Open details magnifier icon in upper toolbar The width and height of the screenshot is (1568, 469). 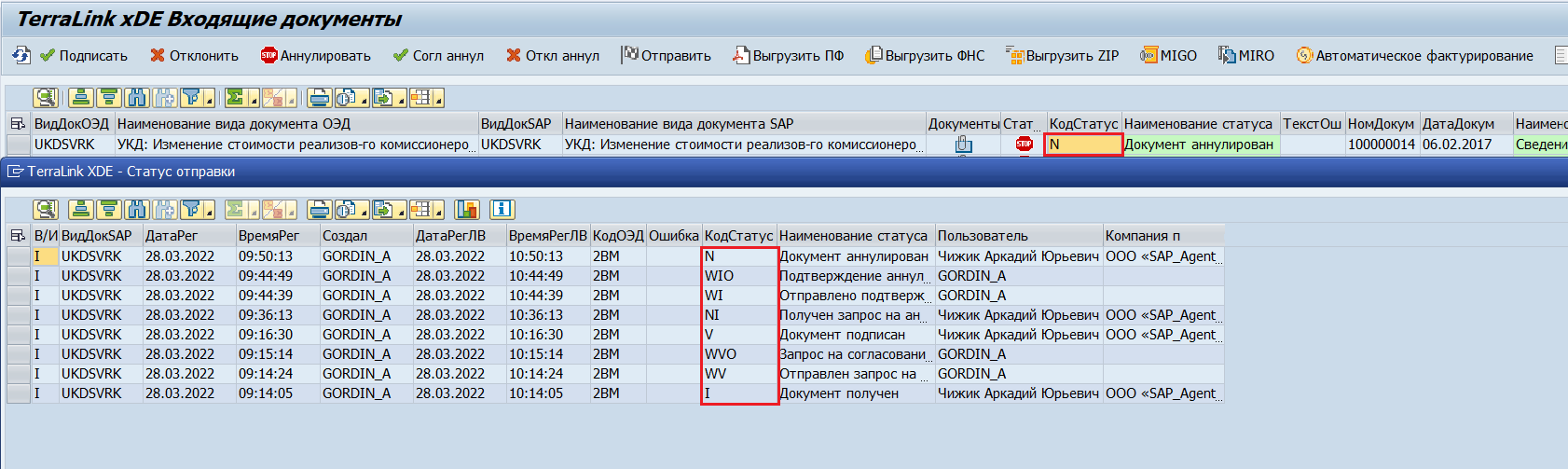click(x=45, y=98)
